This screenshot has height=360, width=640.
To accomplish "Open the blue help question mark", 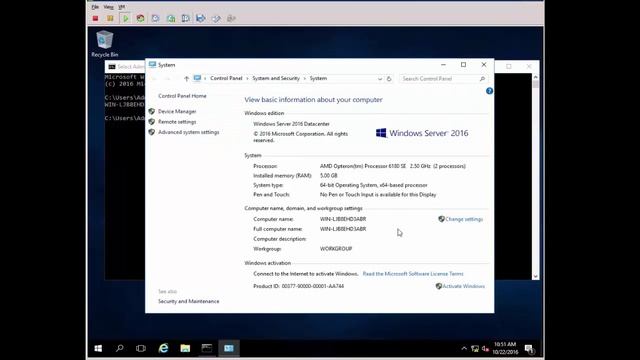I will tap(489, 91).
